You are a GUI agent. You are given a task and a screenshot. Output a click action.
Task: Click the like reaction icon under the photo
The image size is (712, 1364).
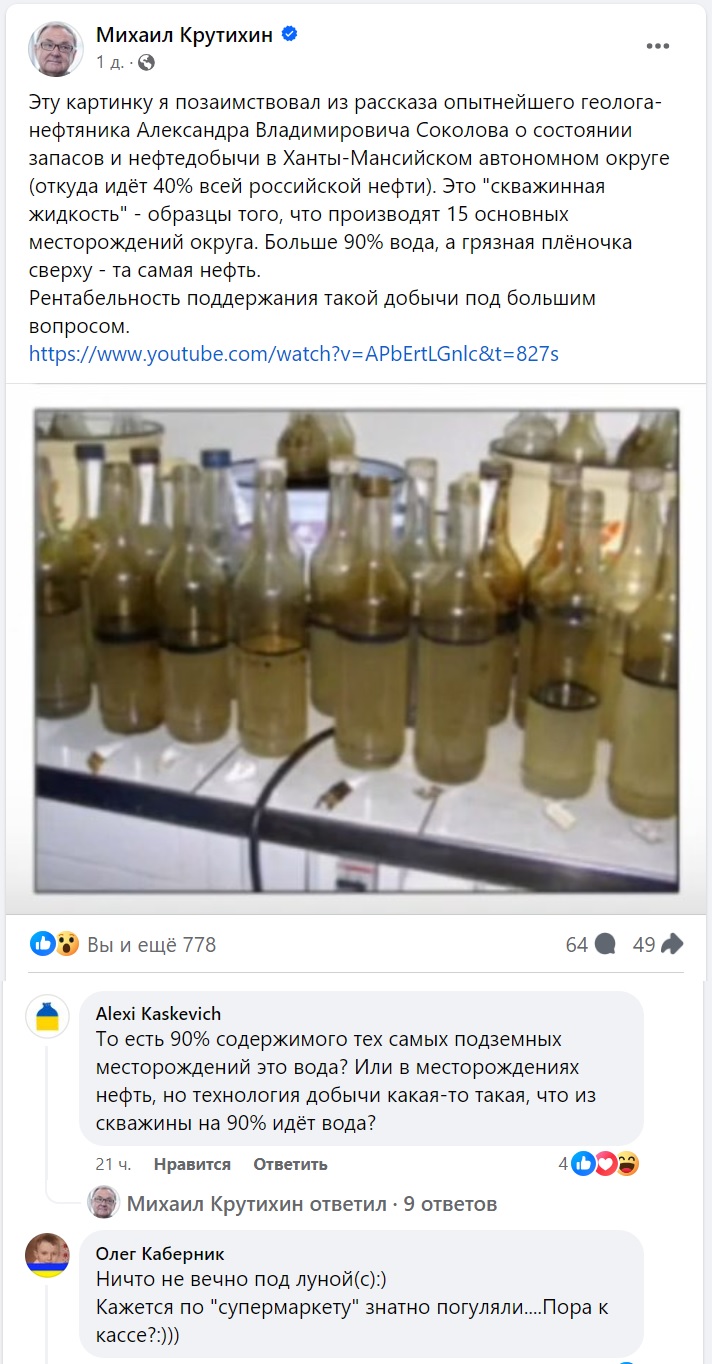(x=42, y=943)
